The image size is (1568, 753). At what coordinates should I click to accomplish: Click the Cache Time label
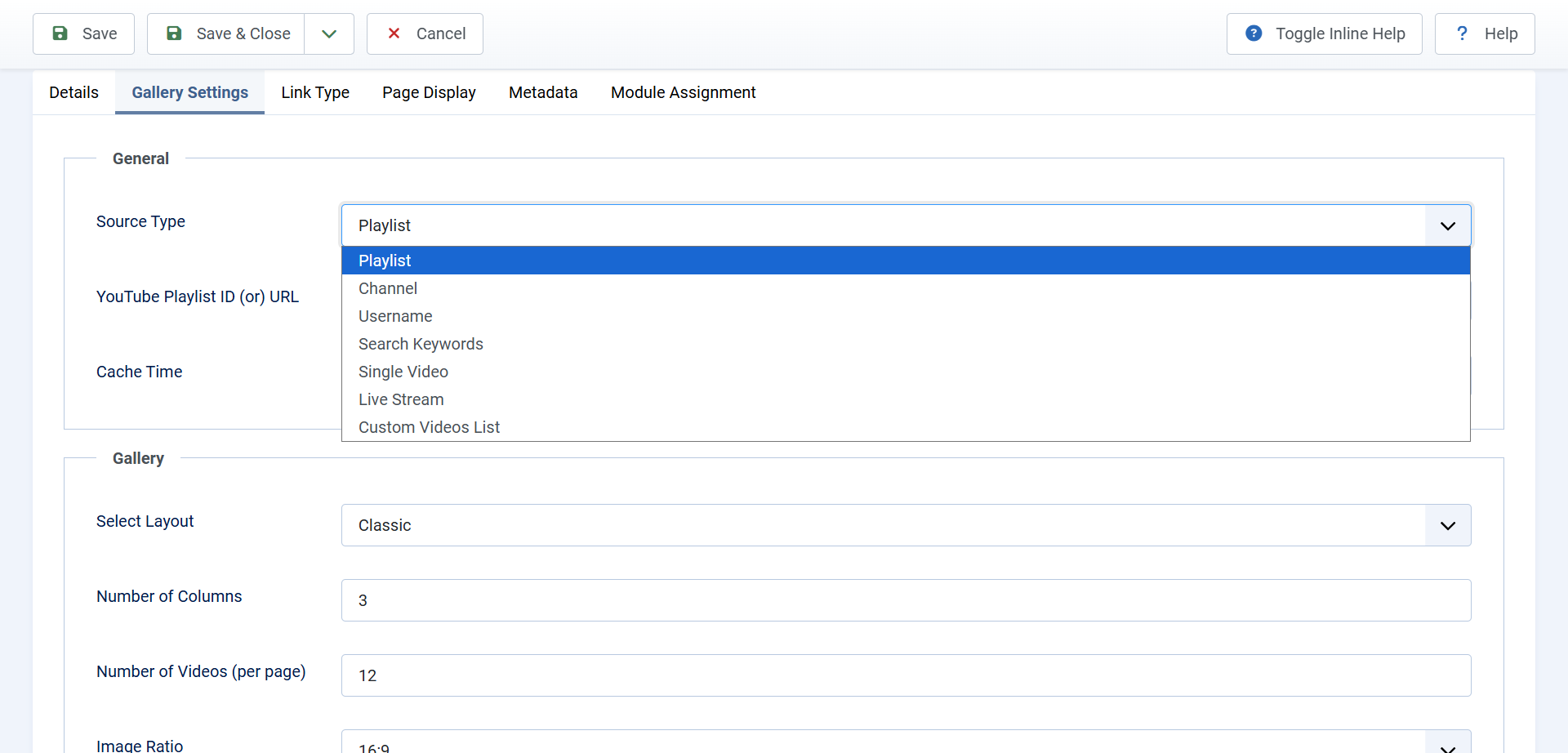(x=139, y=372)
